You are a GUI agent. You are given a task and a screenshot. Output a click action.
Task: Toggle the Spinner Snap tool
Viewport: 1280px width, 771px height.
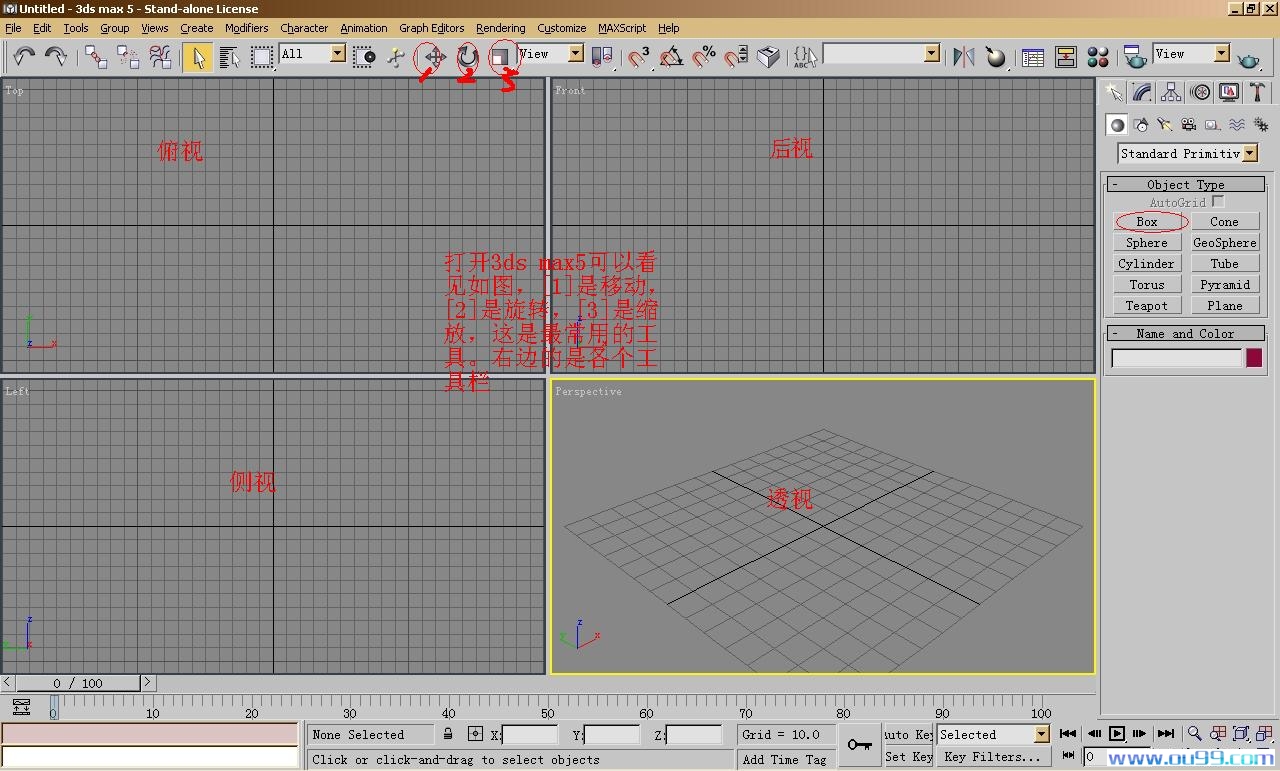[736, 56]
